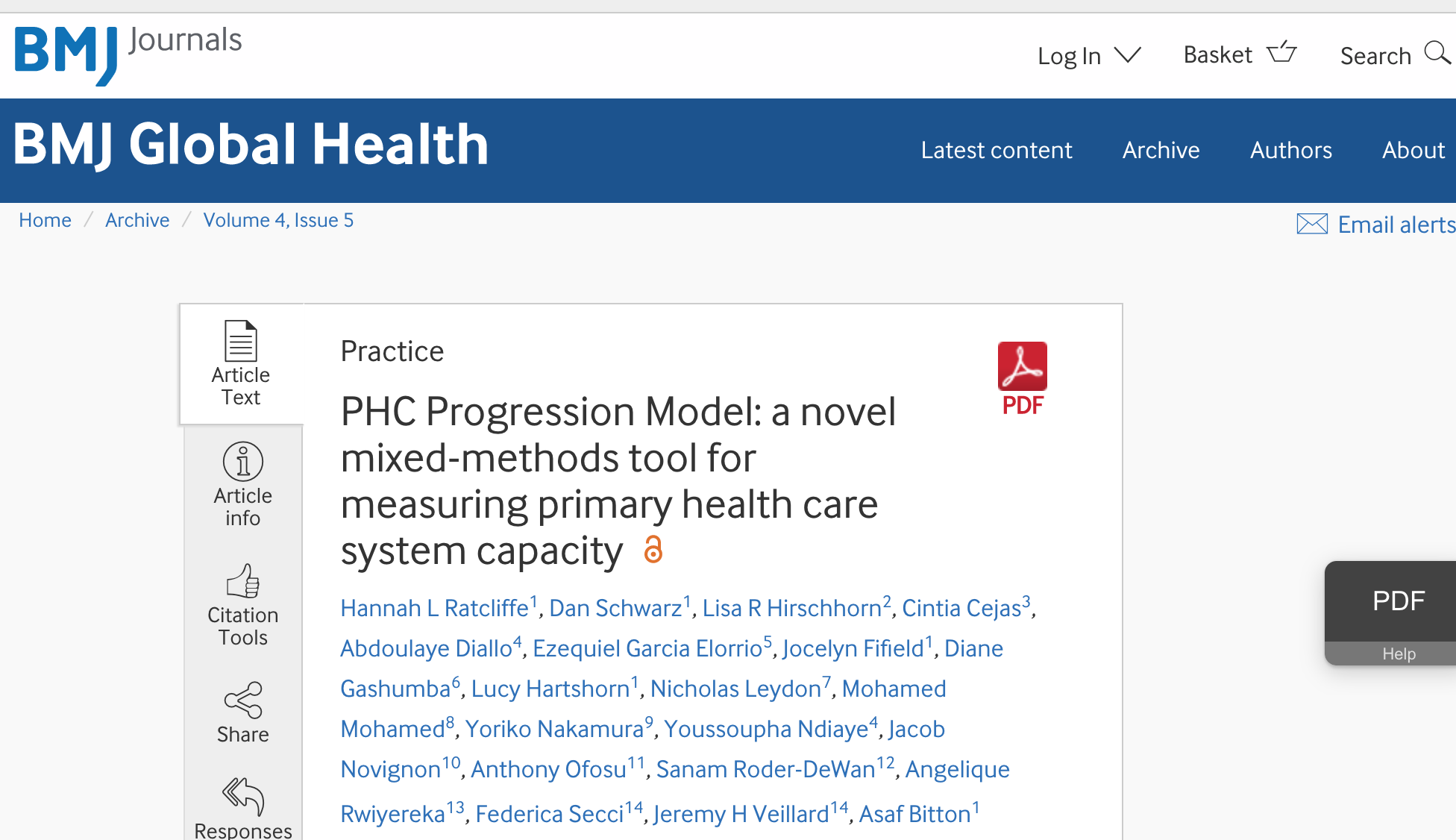The image size is (1456, 840).
Task: Open the PDF panel on the right edge
Action: tap(1399, 601)
